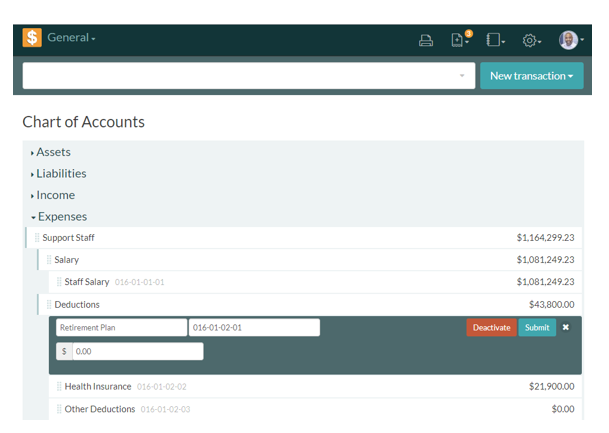
Task: Click the orange dollar sign logo
Action: (32, 39)
